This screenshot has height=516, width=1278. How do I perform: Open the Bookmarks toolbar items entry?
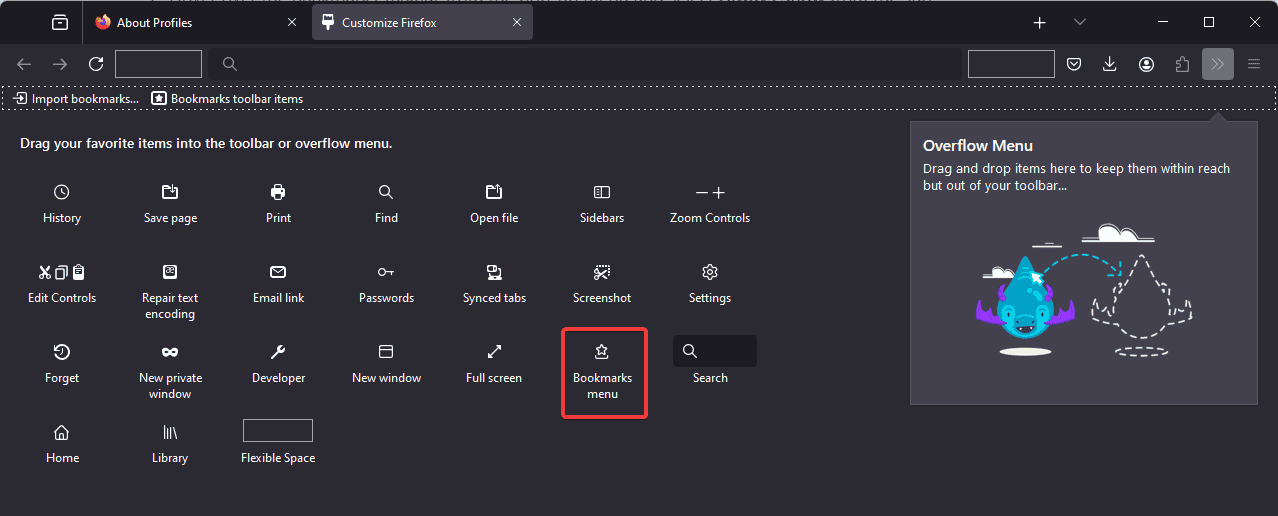(x=227, y=99)
